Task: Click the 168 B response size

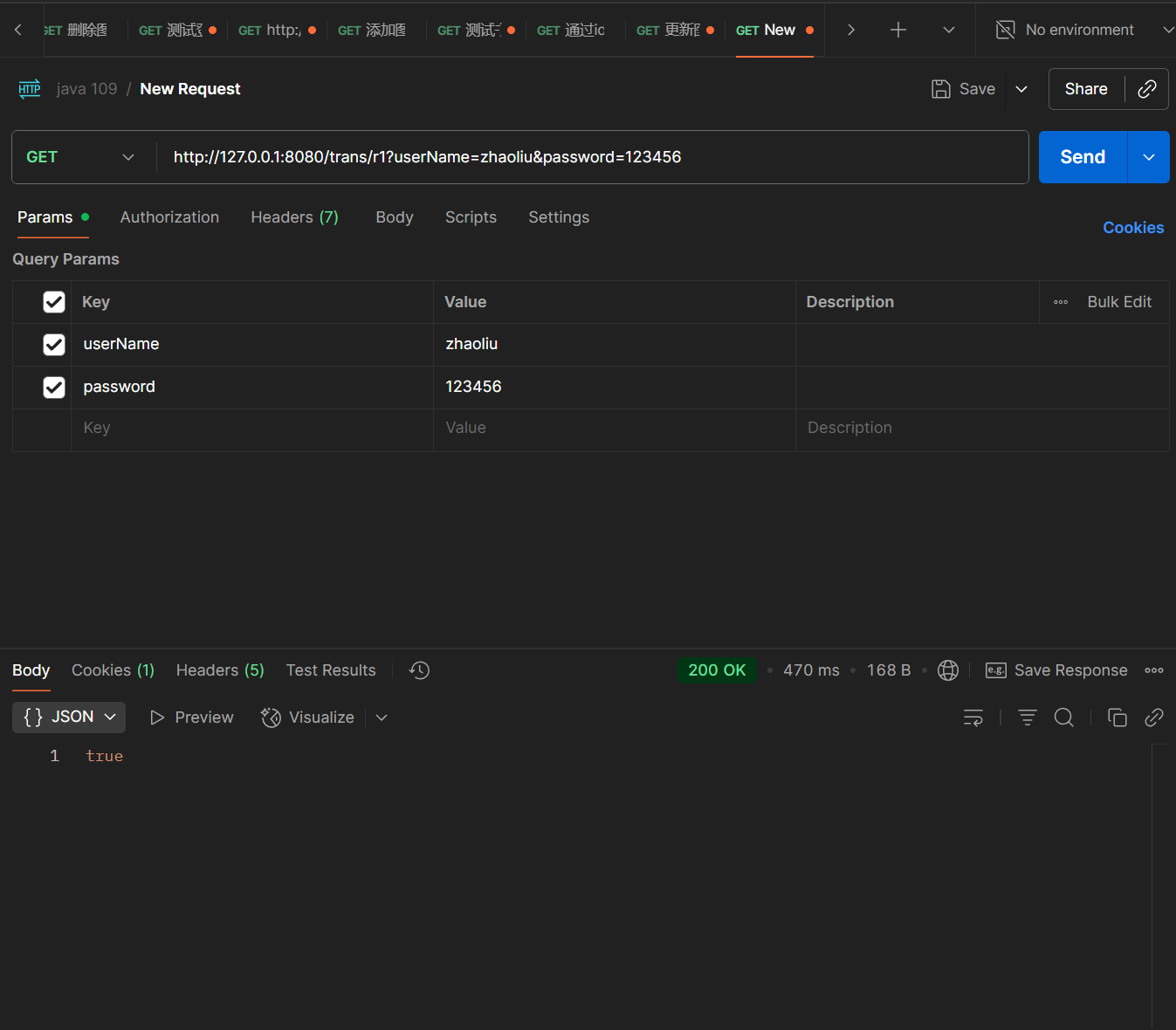Action: pyautogui.click(x=889, y=670)
